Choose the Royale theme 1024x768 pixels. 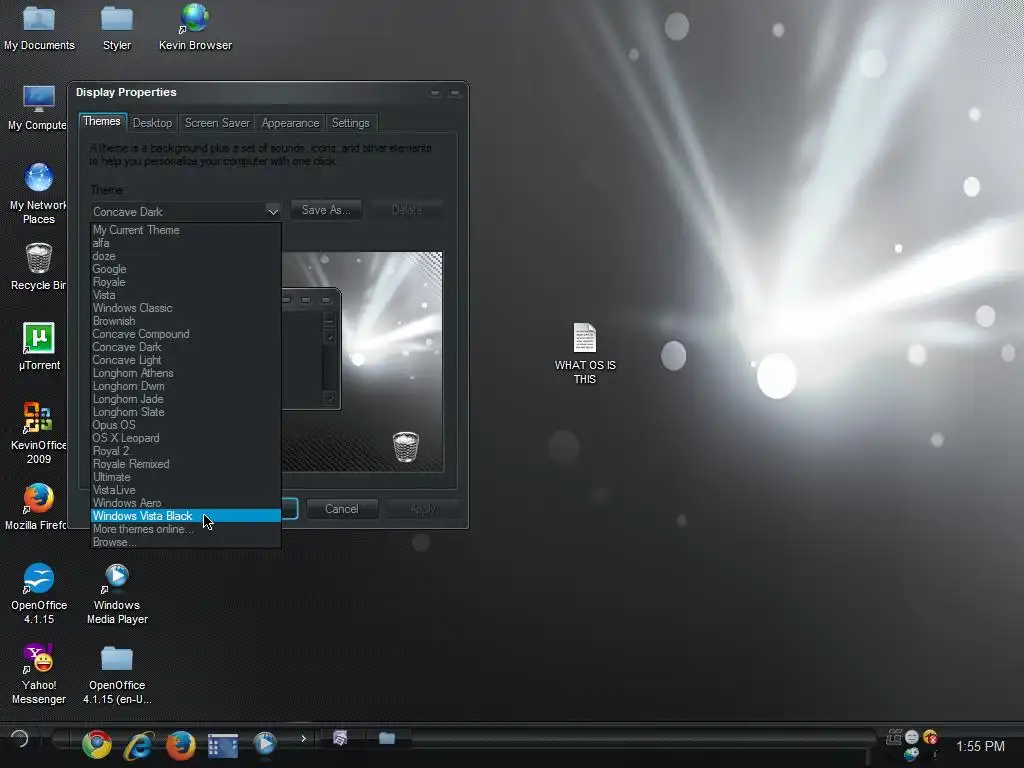coord(185,282)
